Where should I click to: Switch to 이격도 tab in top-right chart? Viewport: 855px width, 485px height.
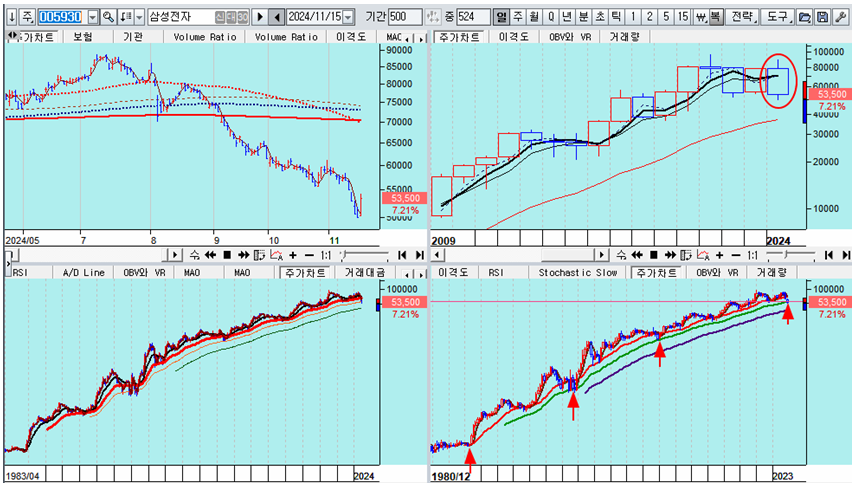pos(513,37)
